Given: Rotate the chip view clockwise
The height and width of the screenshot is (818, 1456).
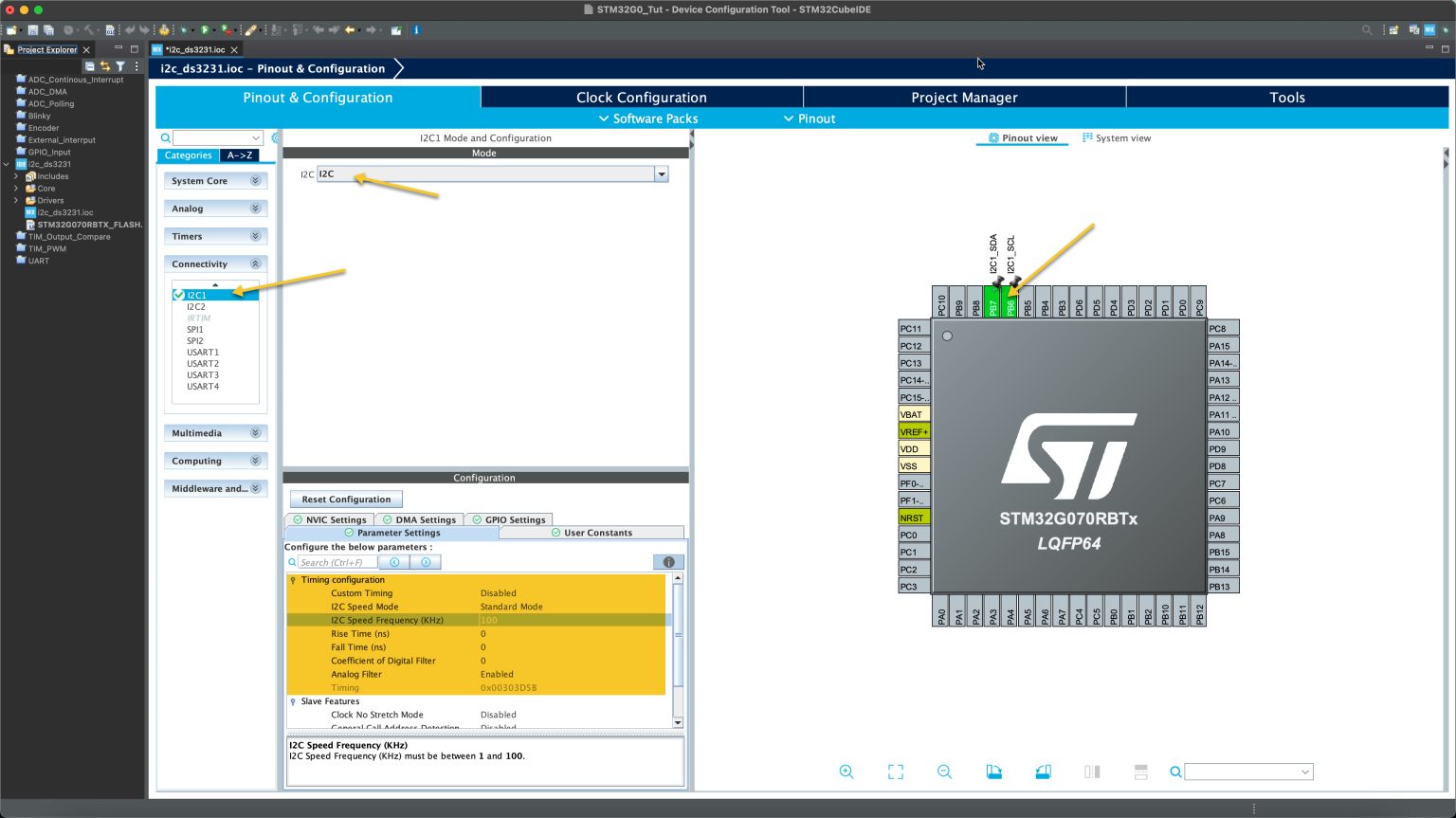Looking at the screenshot, I should pyautogui.click(x=993, y=771).
